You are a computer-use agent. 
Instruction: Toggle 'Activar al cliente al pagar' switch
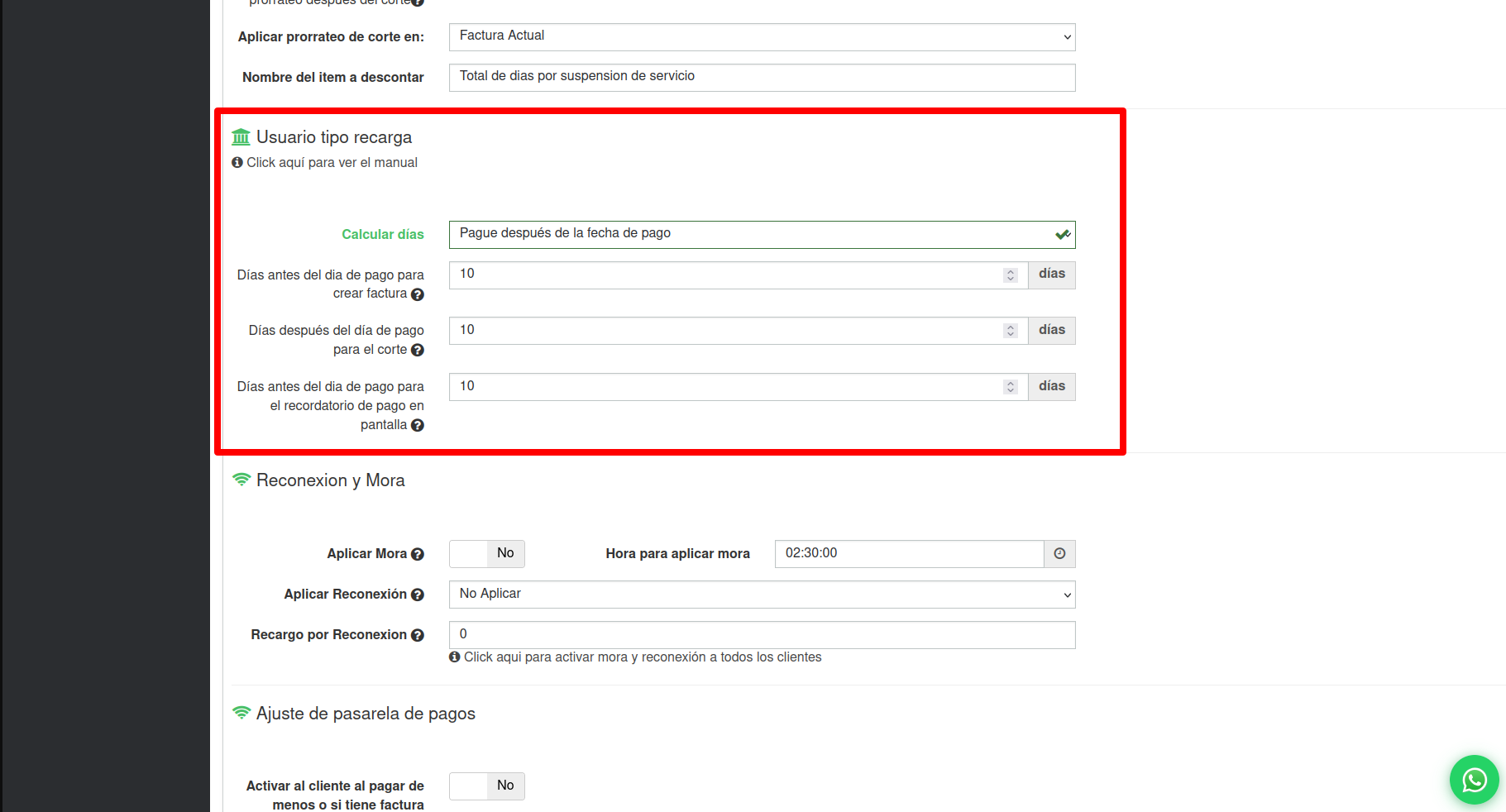(x=487, y=786)
